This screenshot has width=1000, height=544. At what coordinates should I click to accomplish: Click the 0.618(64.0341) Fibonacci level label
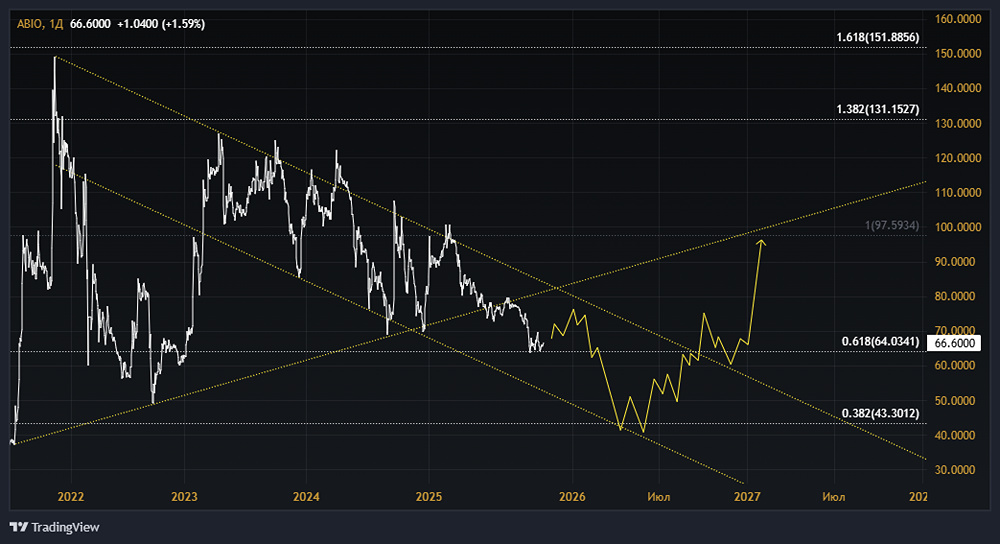click(x=880, y=342)
